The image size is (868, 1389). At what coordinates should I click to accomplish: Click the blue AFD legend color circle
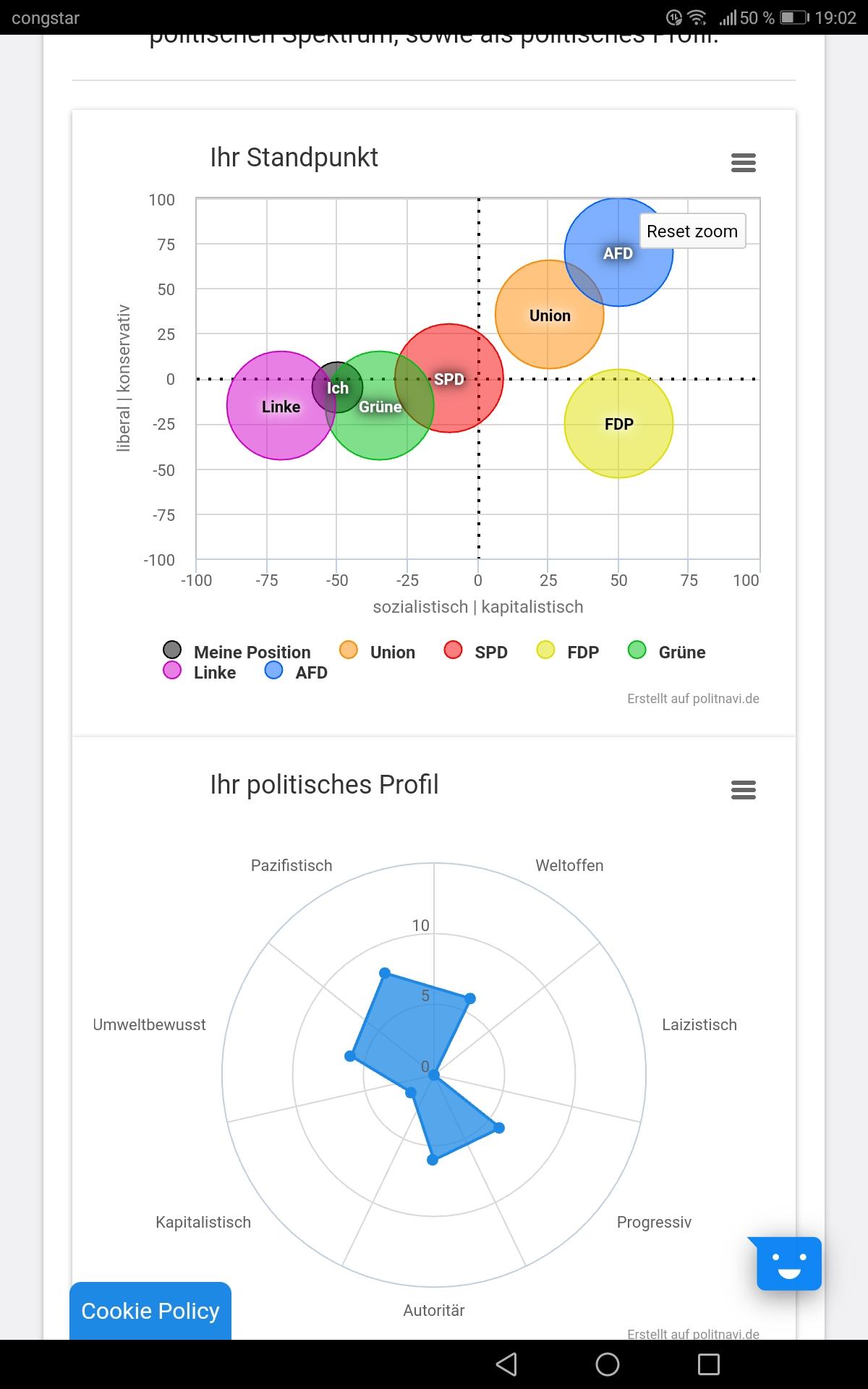click(x=273, y=671)
